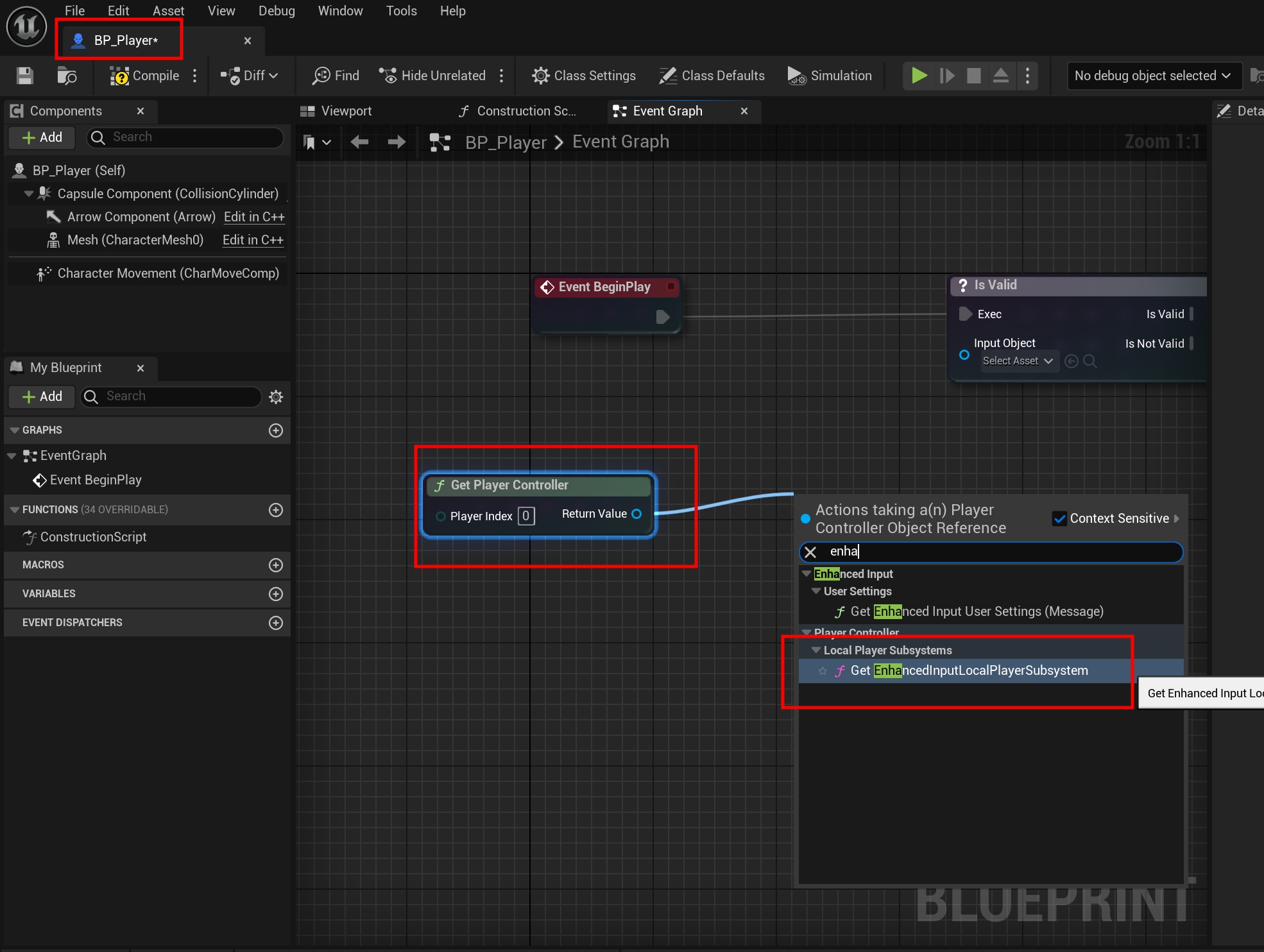The width and height of the screenshot is (1264, 952).
Task: Click the Player Index value field
Action: tap(525, 516)
